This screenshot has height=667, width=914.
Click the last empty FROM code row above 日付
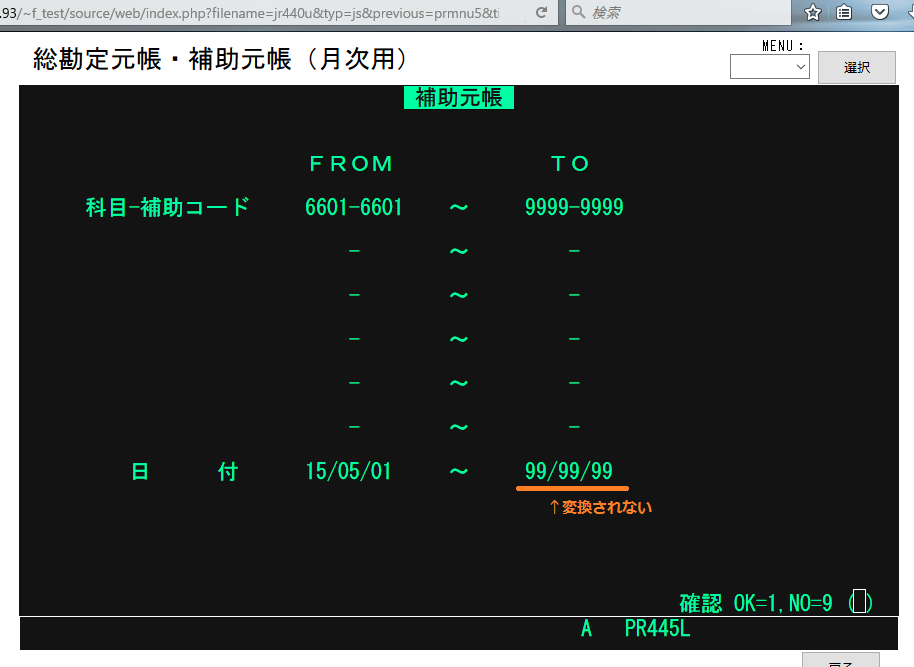click(354, 427)
